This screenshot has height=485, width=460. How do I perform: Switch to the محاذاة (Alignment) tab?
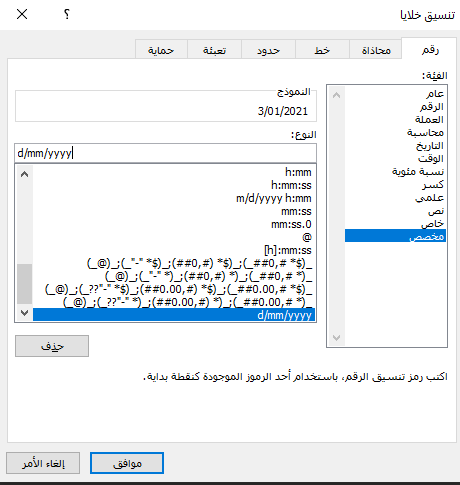click(376, 50)
